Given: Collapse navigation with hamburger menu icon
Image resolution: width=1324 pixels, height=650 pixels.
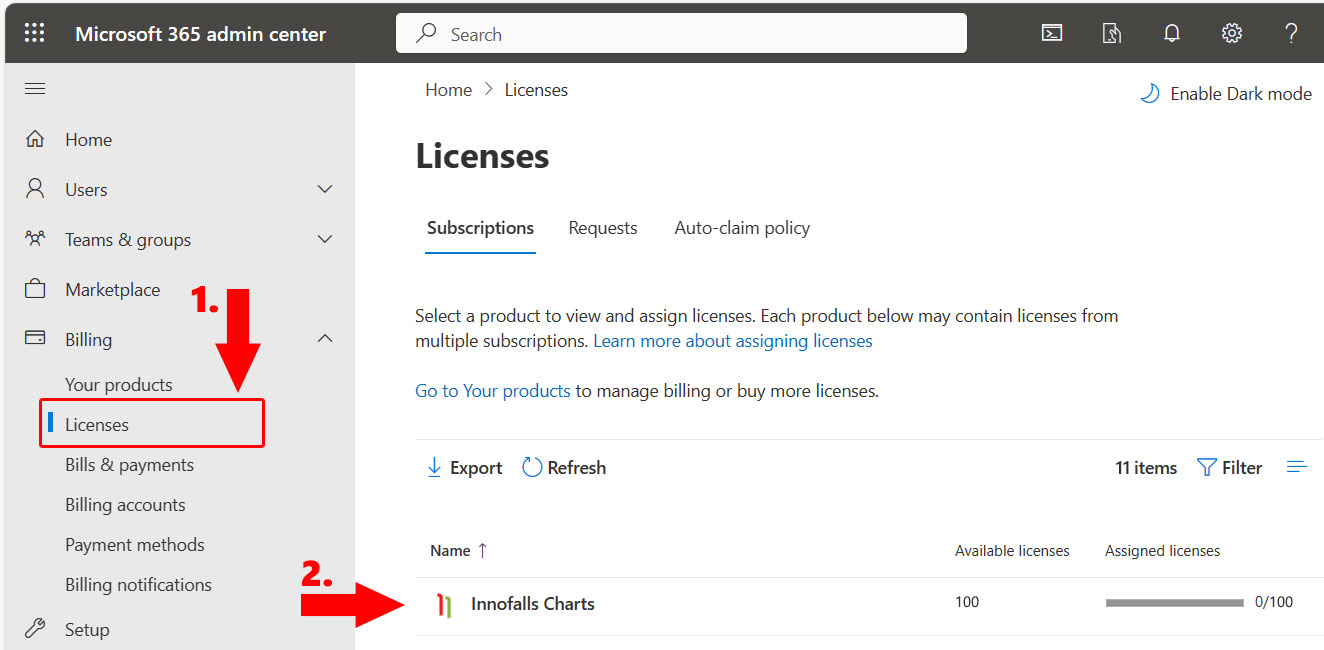Looking at the screenshot, I should [35, 89].
